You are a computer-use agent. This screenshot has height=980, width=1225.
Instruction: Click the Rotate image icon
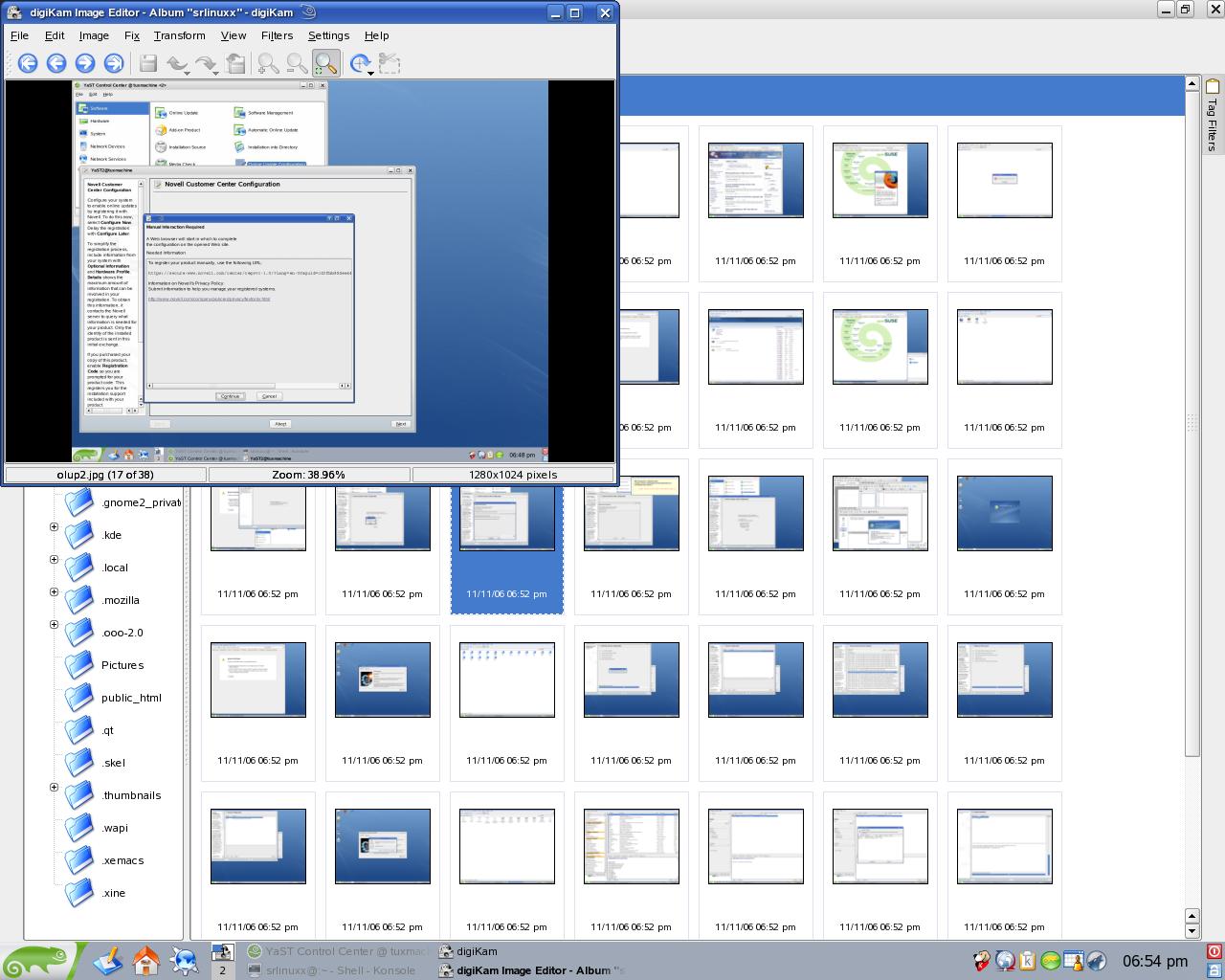359,63
